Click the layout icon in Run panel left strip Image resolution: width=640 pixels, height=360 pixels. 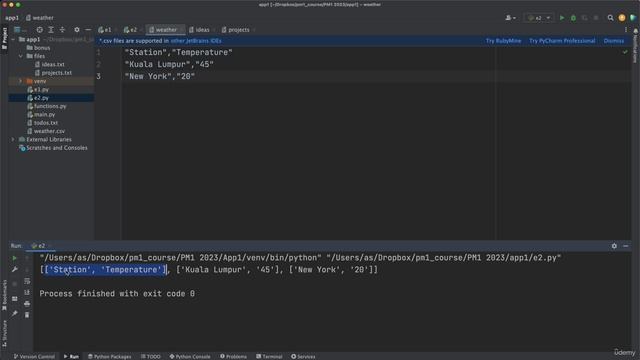pyautogui.click(x=15, y=299)
